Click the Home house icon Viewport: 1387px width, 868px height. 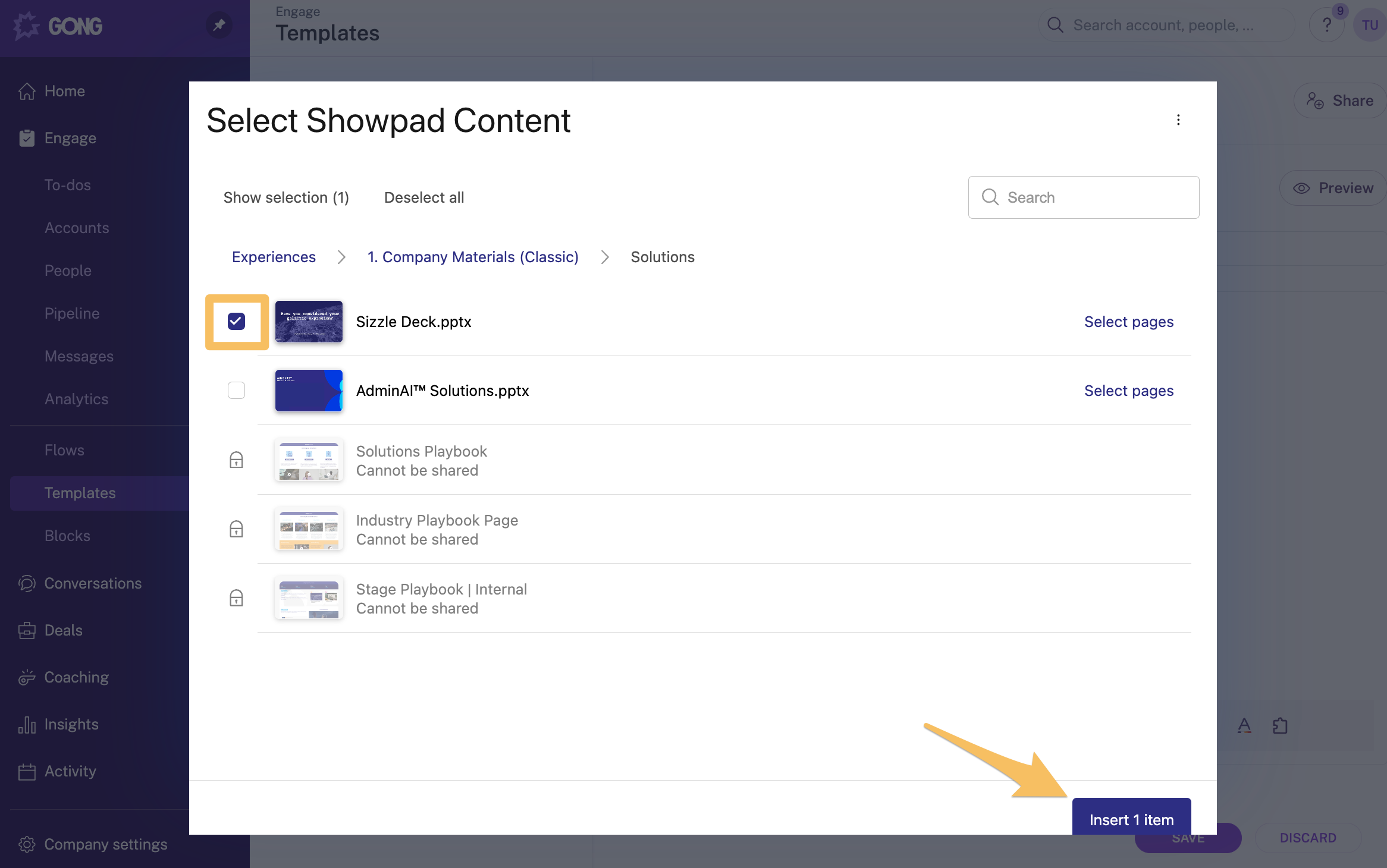click(27, 91)
